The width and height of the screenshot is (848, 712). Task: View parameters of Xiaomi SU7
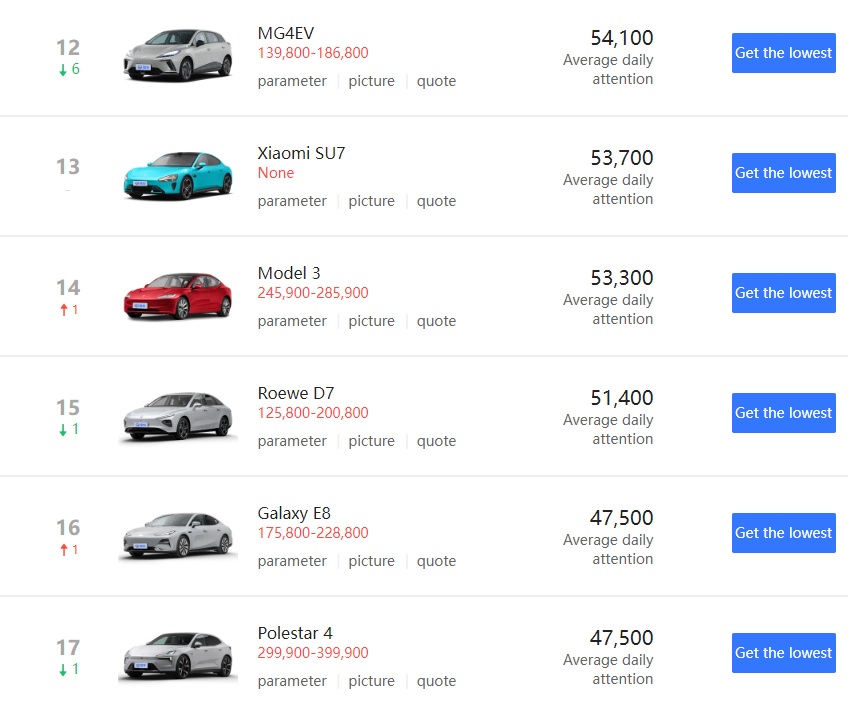[292, 201]
